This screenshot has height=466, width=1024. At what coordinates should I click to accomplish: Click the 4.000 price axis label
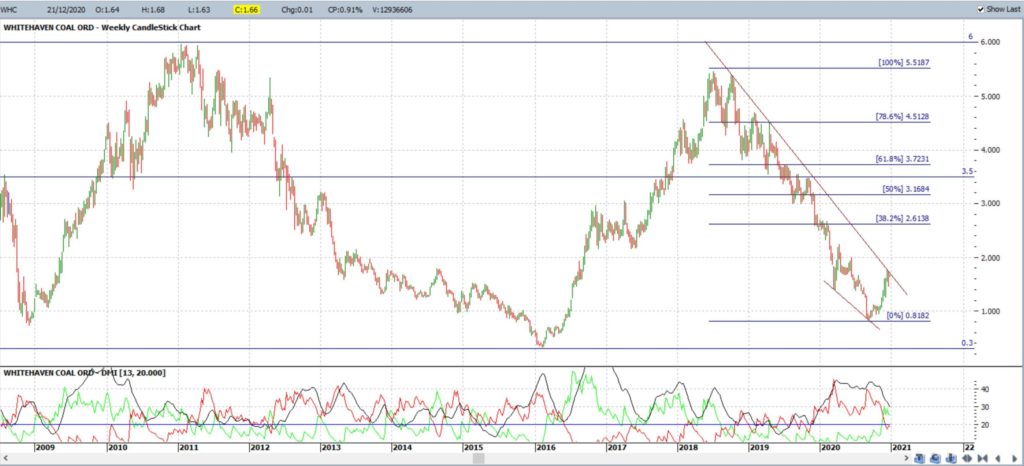[990, 150]
